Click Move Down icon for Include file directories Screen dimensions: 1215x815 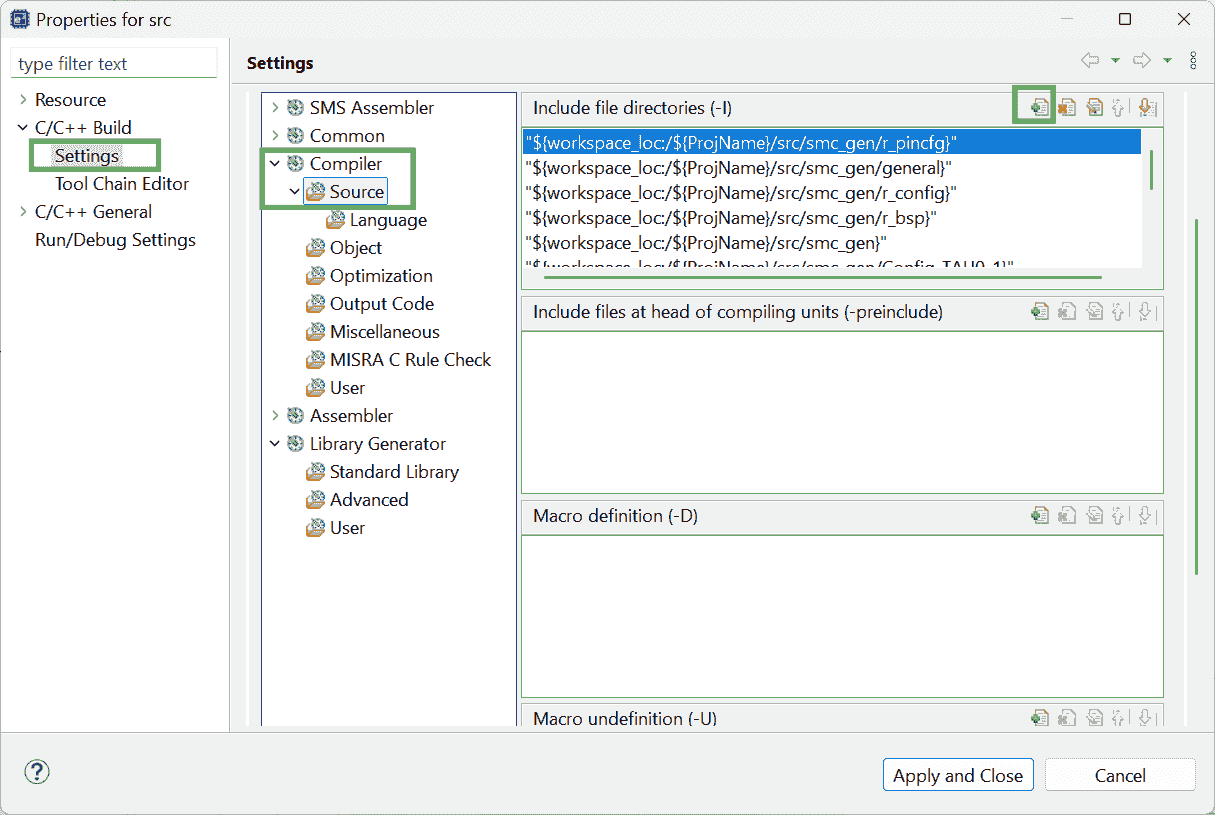pos(1146,107)
